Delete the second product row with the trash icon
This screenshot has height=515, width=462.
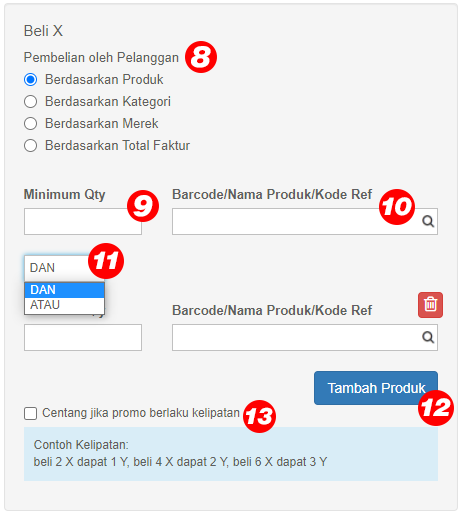point(430,305)
